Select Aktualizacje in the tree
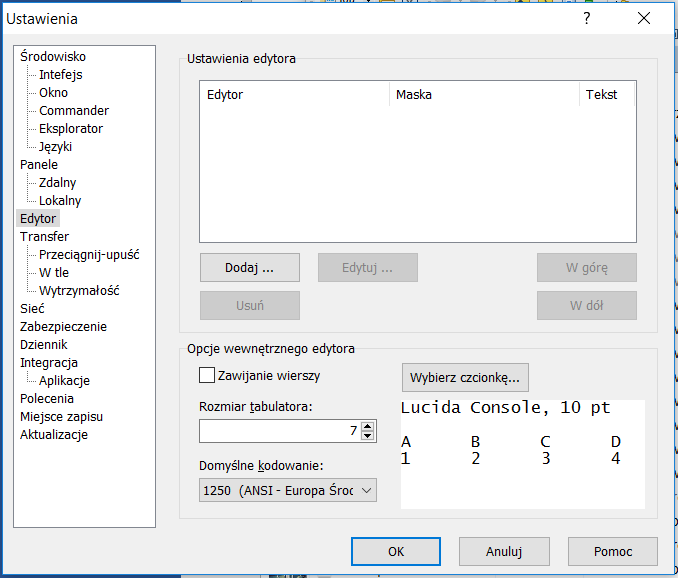Viewport: 678px width, 578px height. [x=54, y=435]
